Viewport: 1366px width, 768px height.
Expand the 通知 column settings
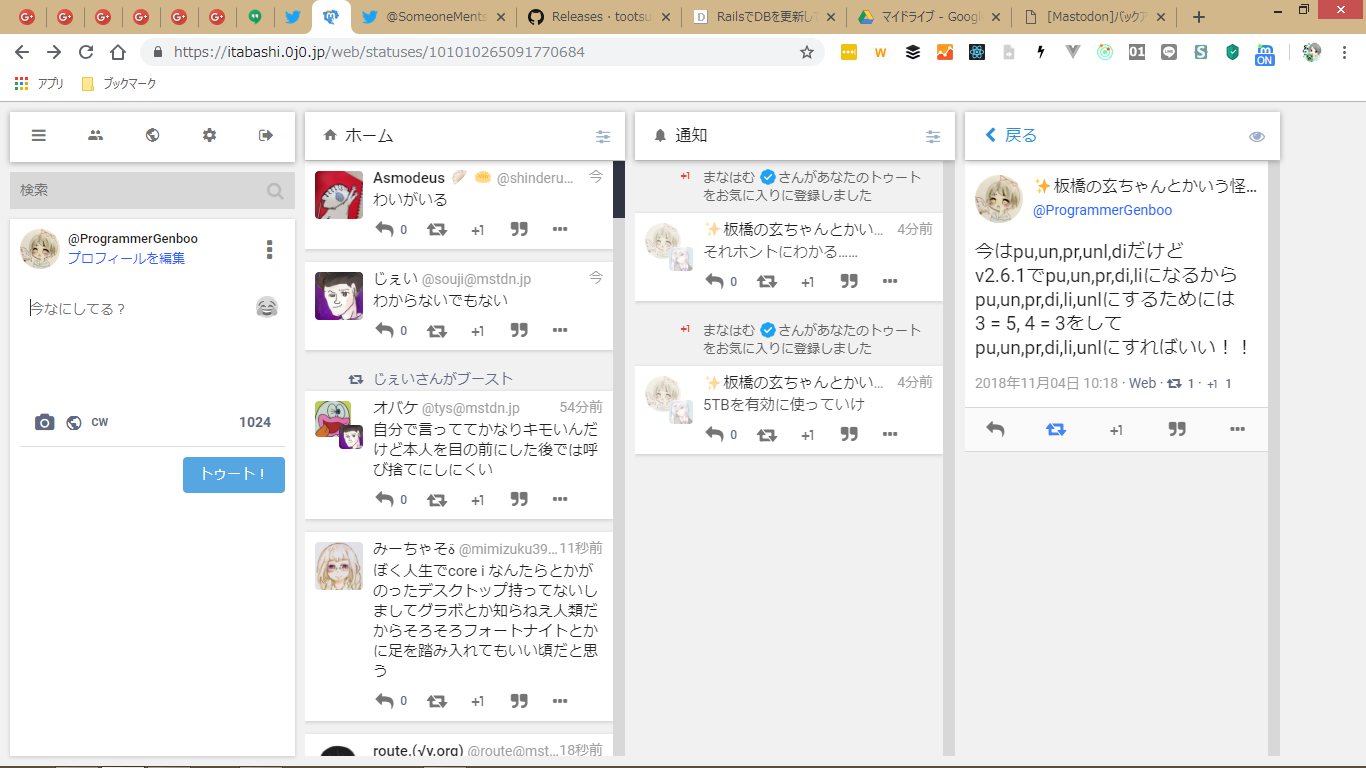[933, 137]
